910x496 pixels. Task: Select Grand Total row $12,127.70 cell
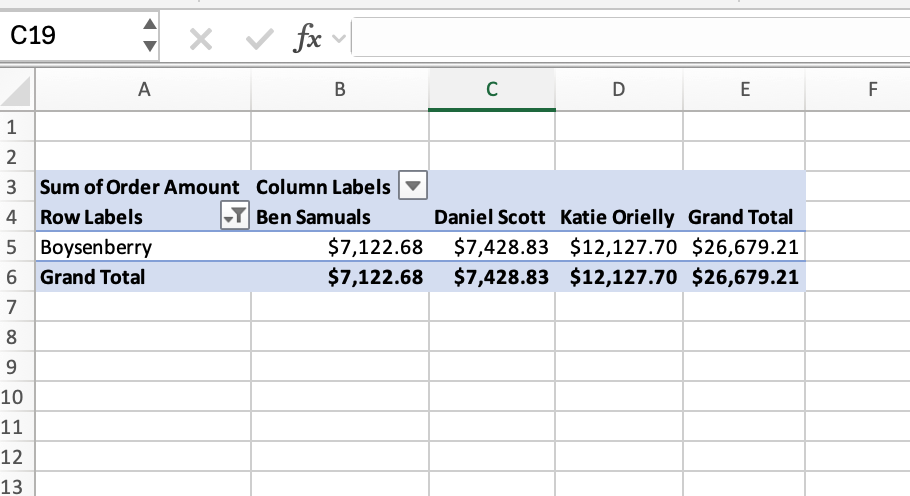click(619, 277)
